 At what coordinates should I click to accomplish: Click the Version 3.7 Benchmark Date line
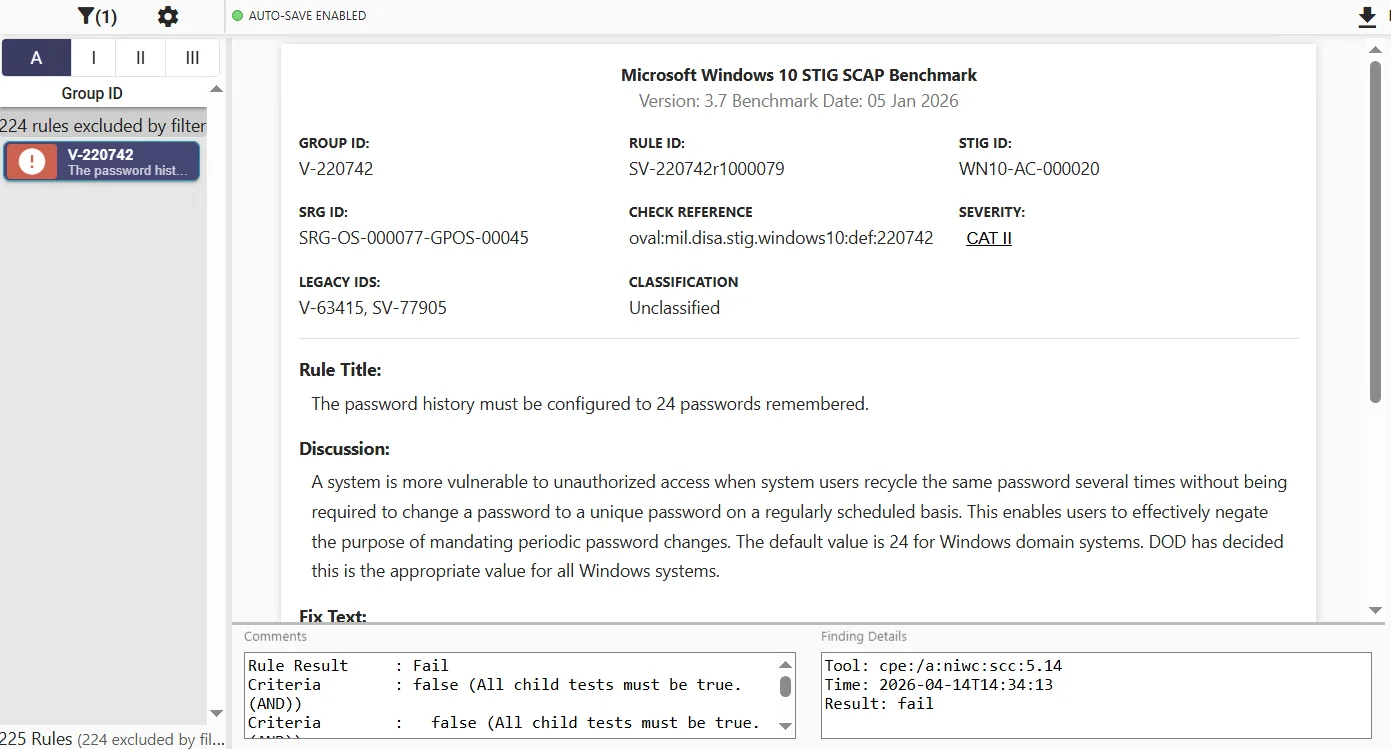[x=799, y=101]
